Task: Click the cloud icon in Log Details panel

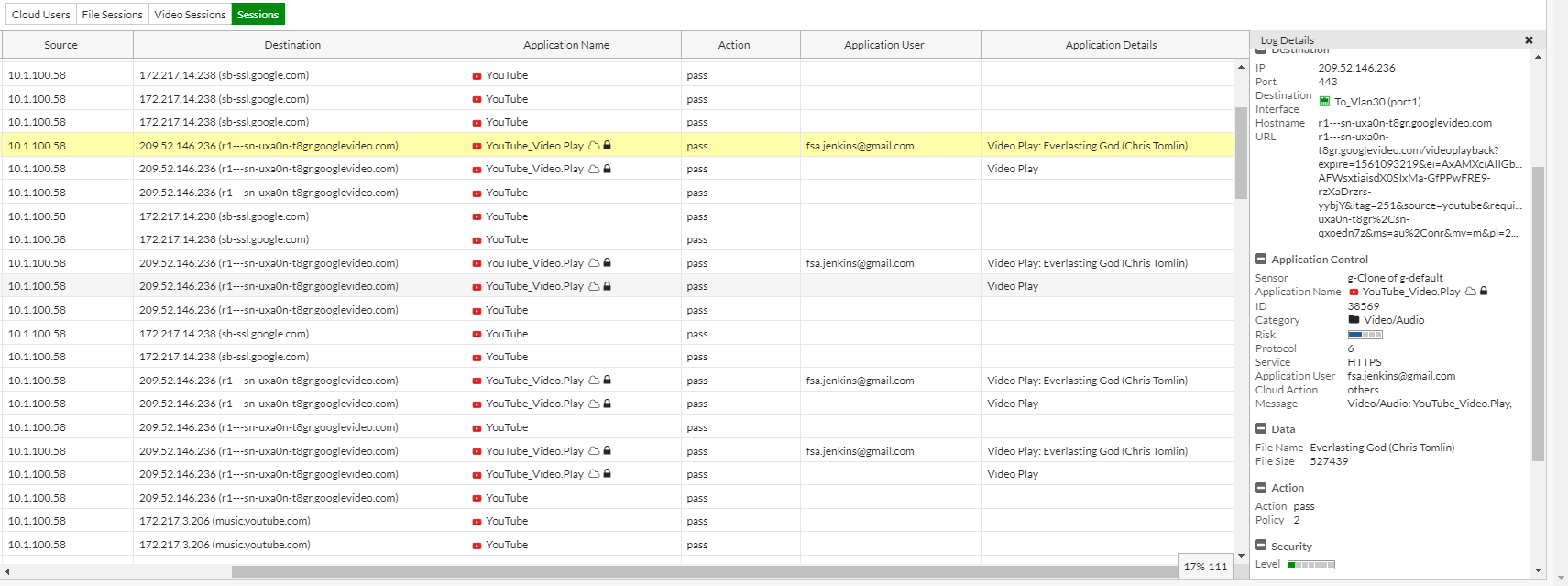Action: 1470,292
